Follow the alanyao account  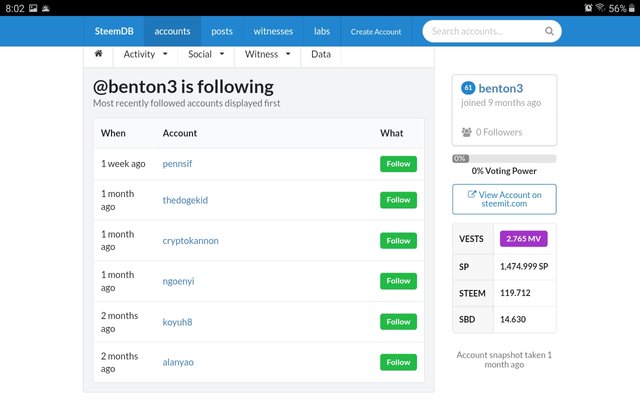point(398,362)
